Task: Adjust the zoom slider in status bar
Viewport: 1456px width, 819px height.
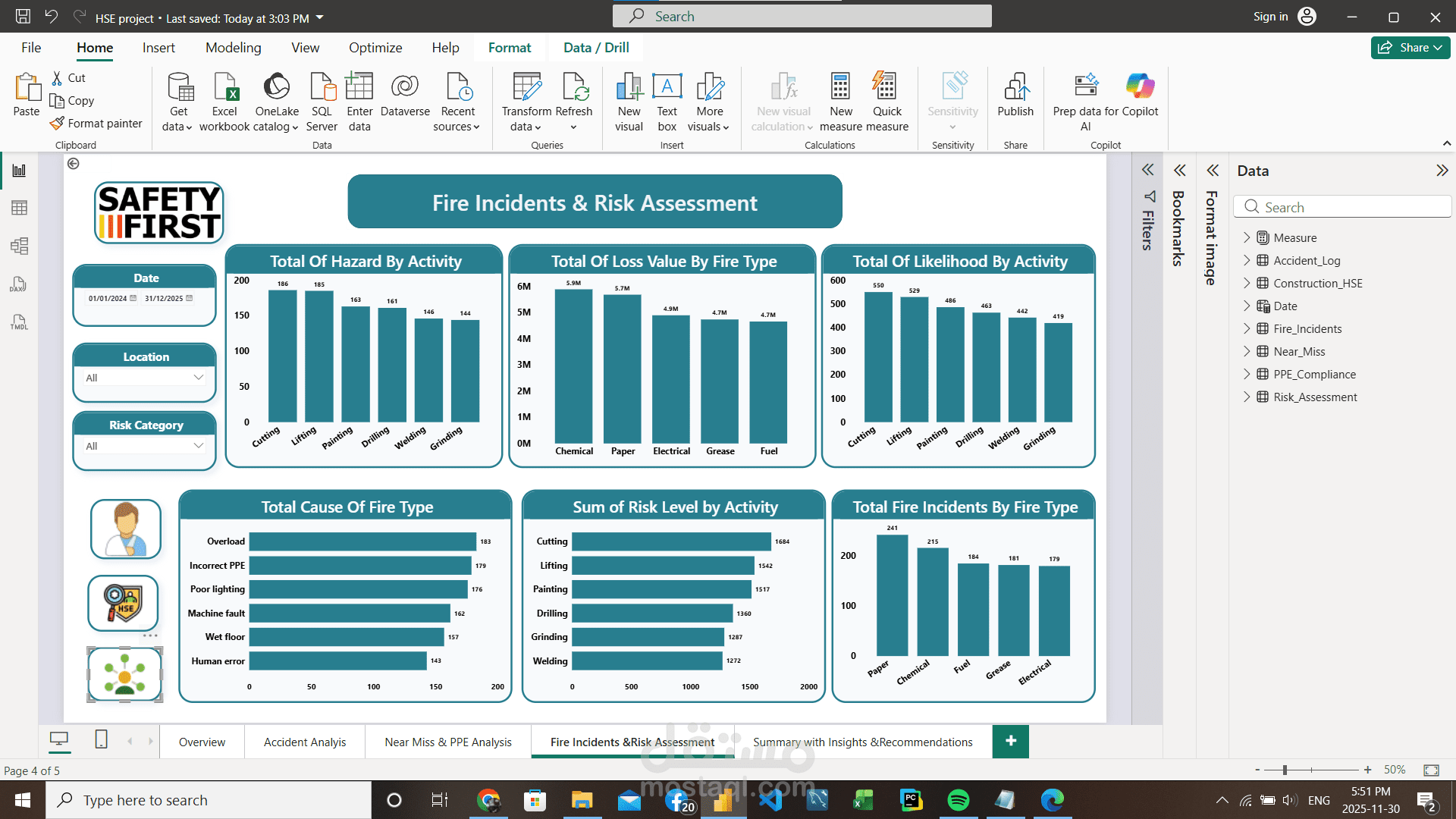Action: 1285,770
